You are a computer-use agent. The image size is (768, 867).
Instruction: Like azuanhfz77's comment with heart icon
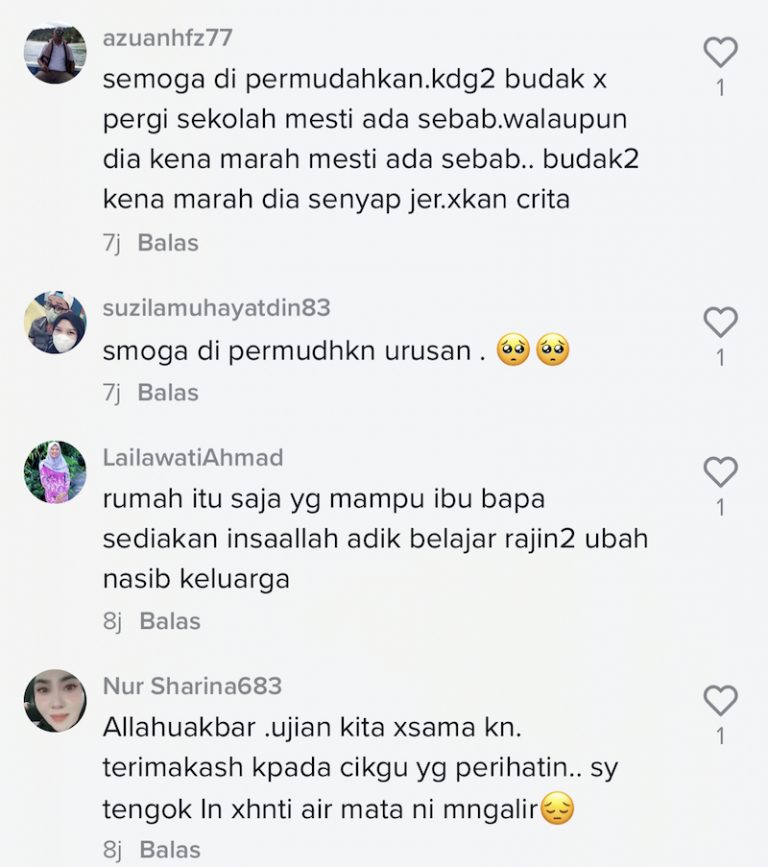[x=720, y=53]
